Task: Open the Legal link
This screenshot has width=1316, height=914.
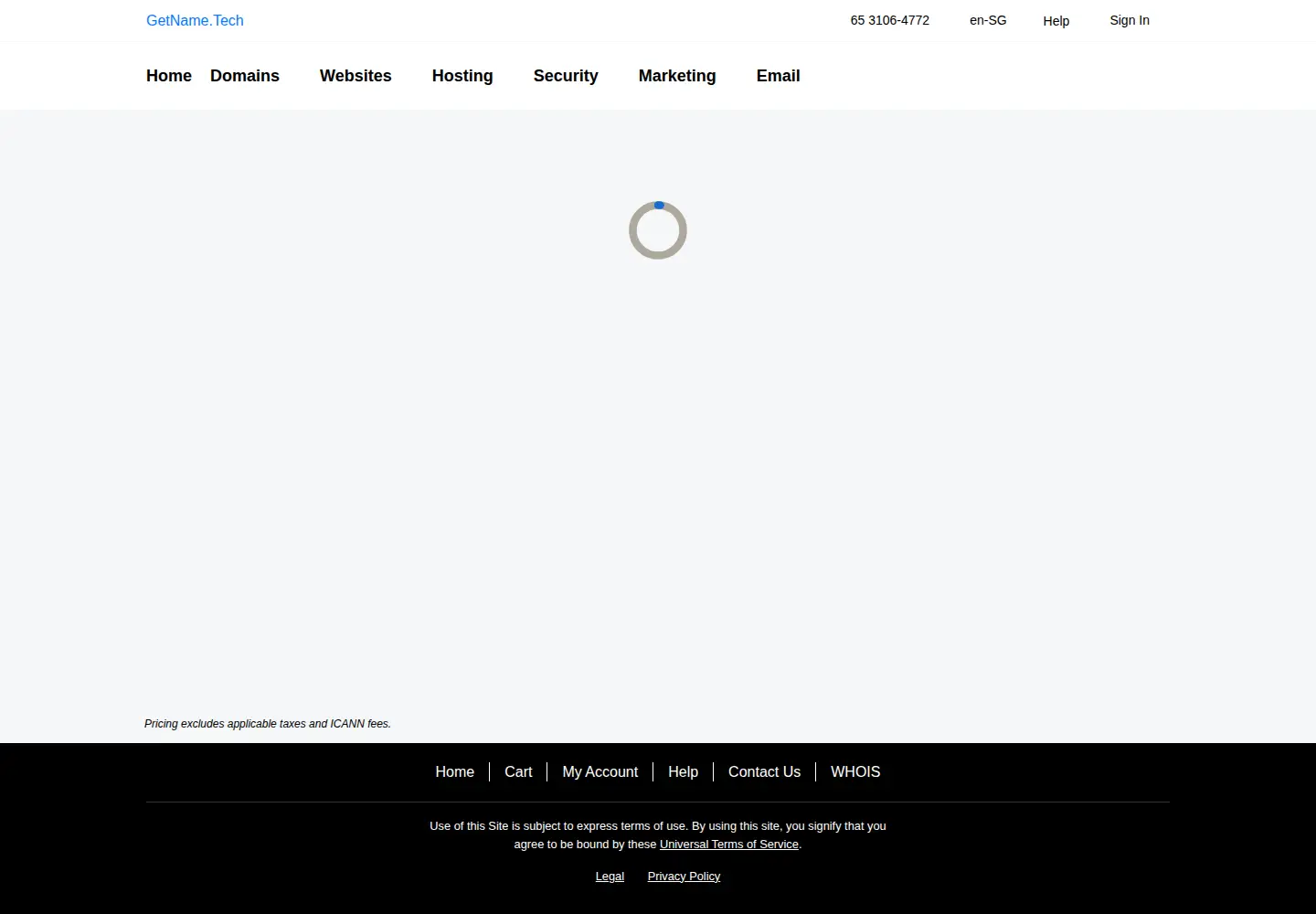Action: coord(610,877)
